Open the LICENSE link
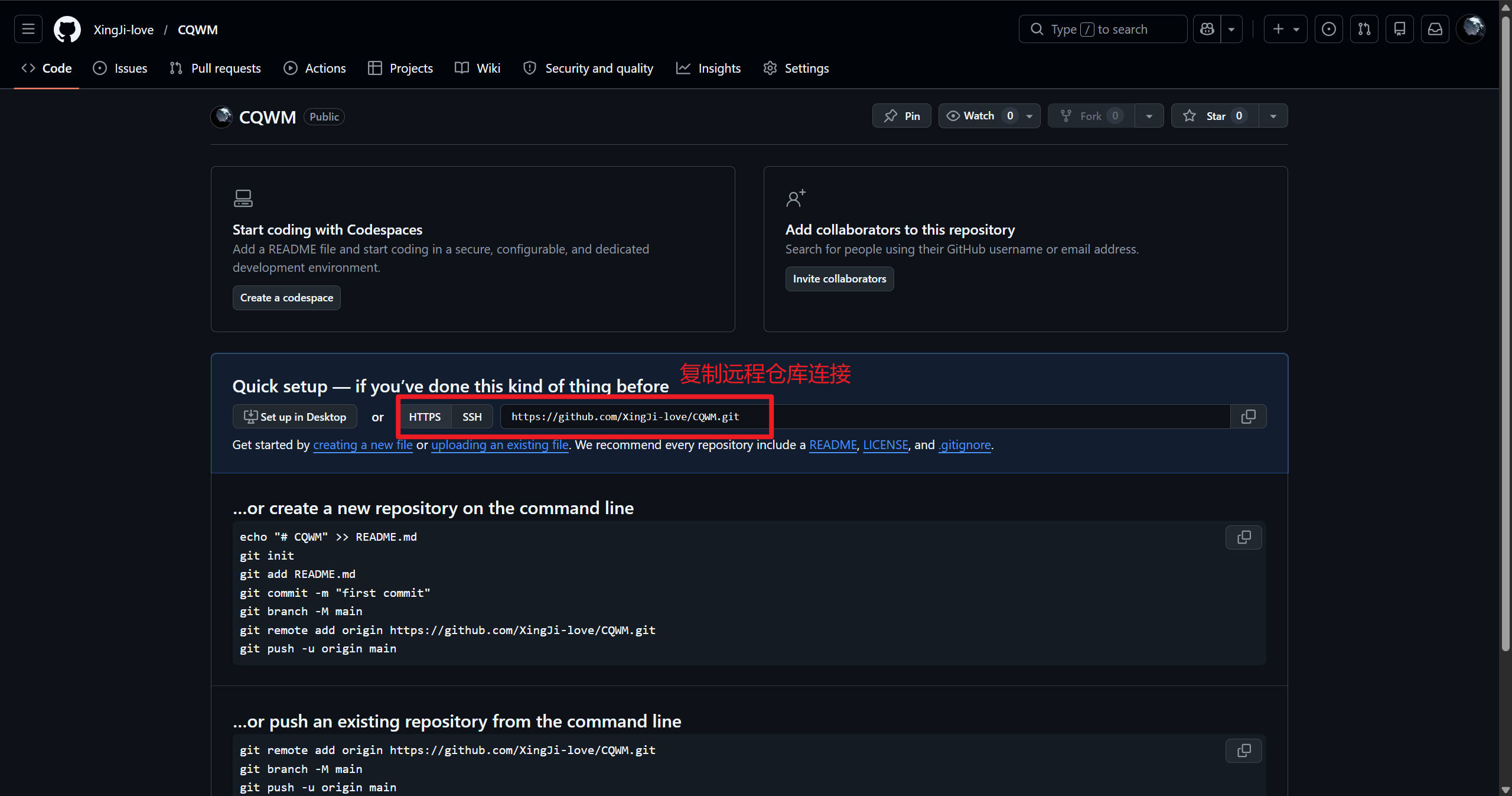The width and height of the screenshot is (1512, 796). (885, 445)
